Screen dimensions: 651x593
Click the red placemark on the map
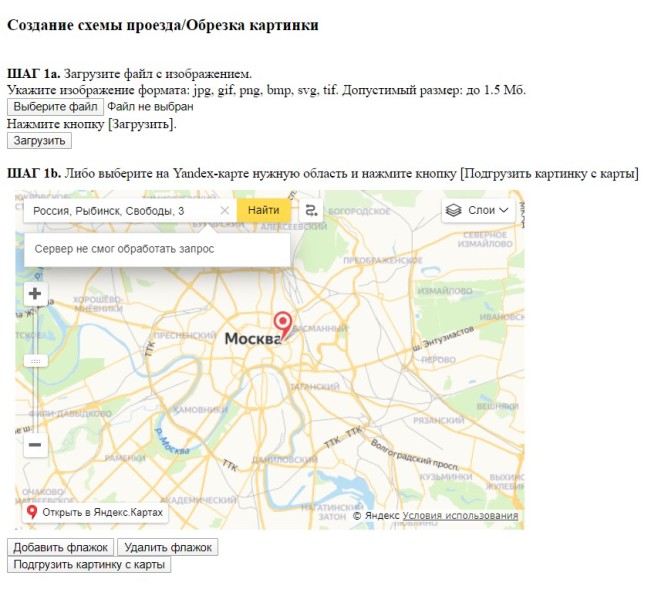point(283,325)
